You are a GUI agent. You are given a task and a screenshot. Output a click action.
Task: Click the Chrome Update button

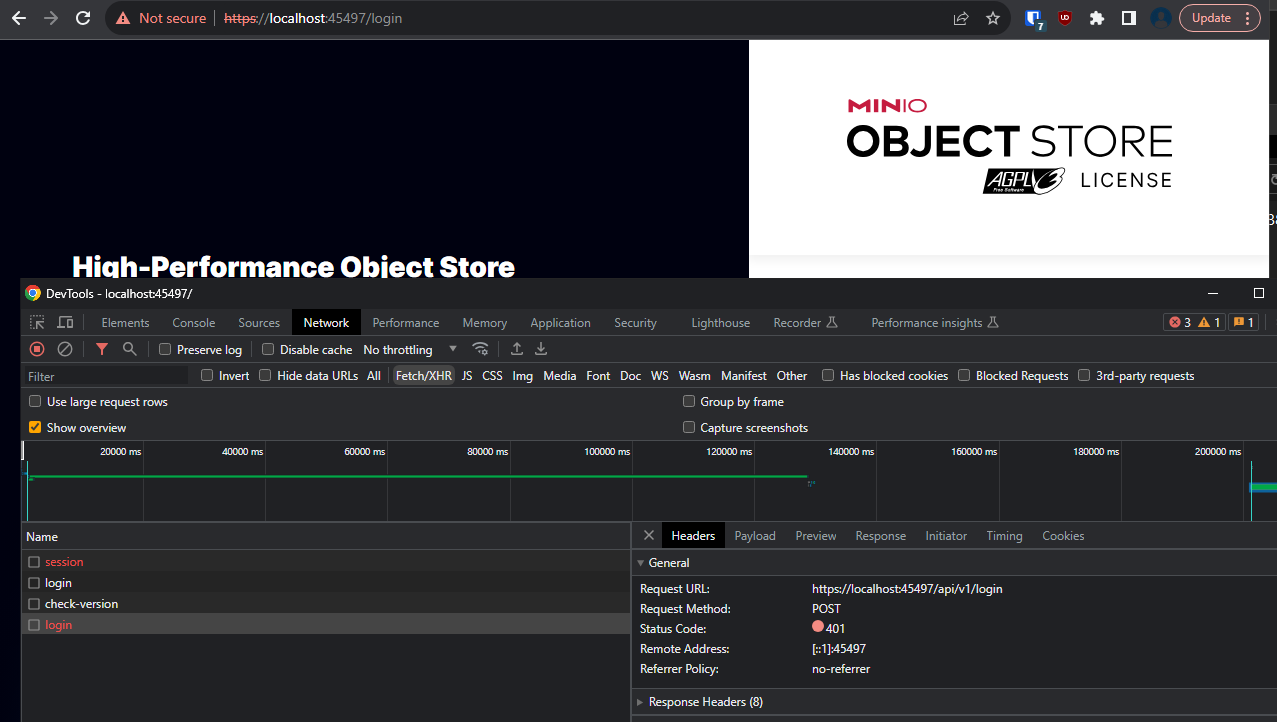tap(1213, 18)
